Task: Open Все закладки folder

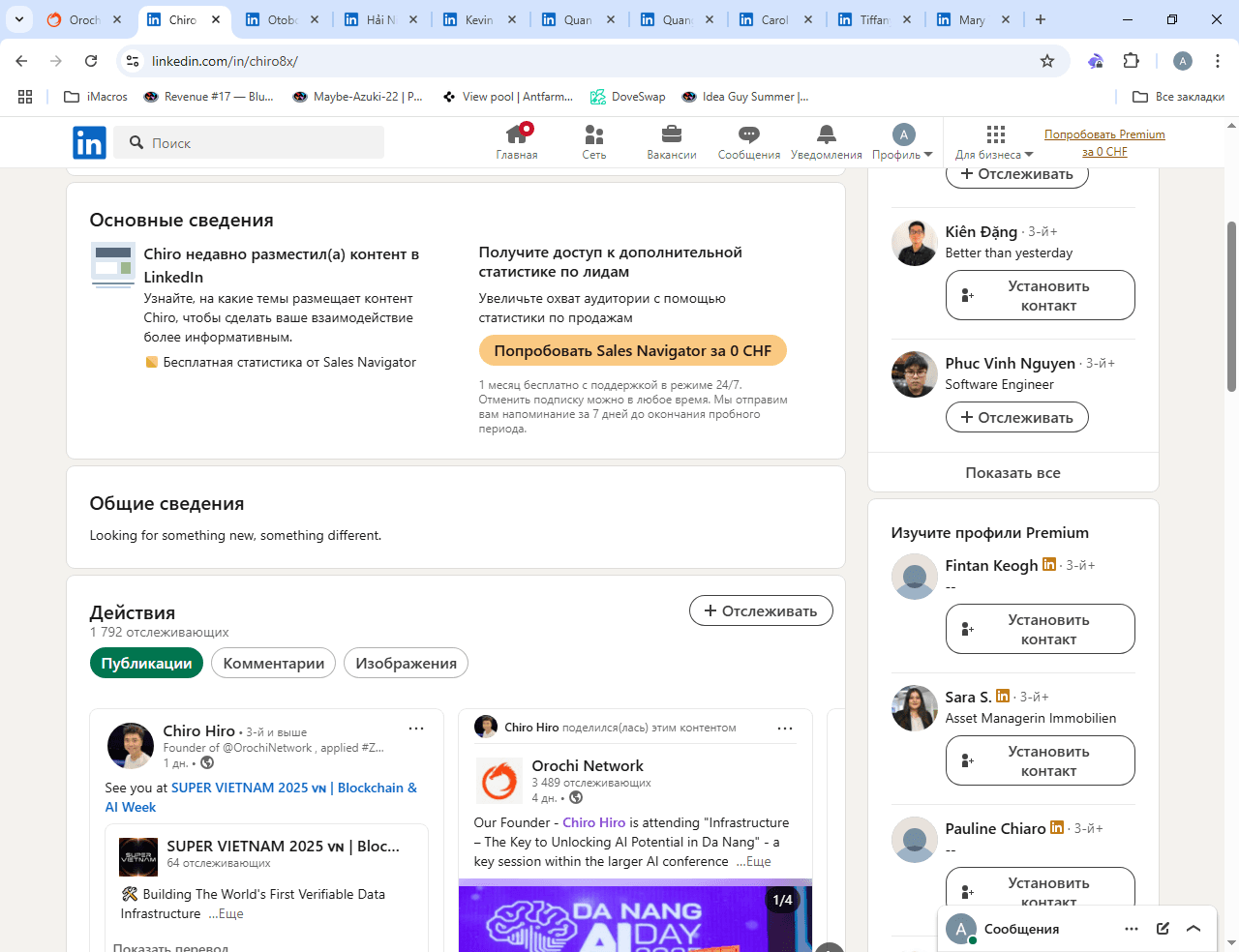Action: click(1178, 97)
